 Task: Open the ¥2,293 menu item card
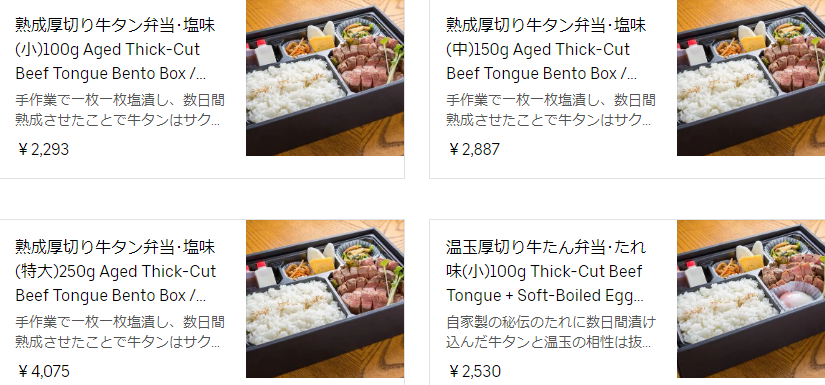point(202,87)
